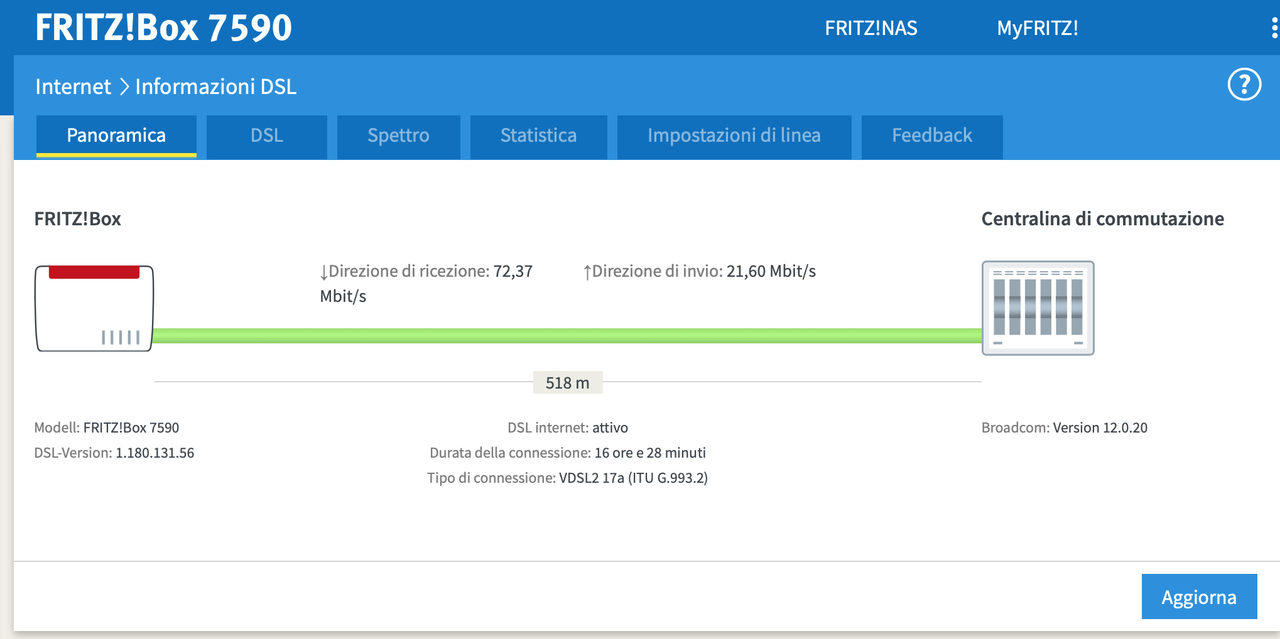Viewport: 1280px width, 639px height.
Task: Open the Statistica tab
Action: [538, 135]
